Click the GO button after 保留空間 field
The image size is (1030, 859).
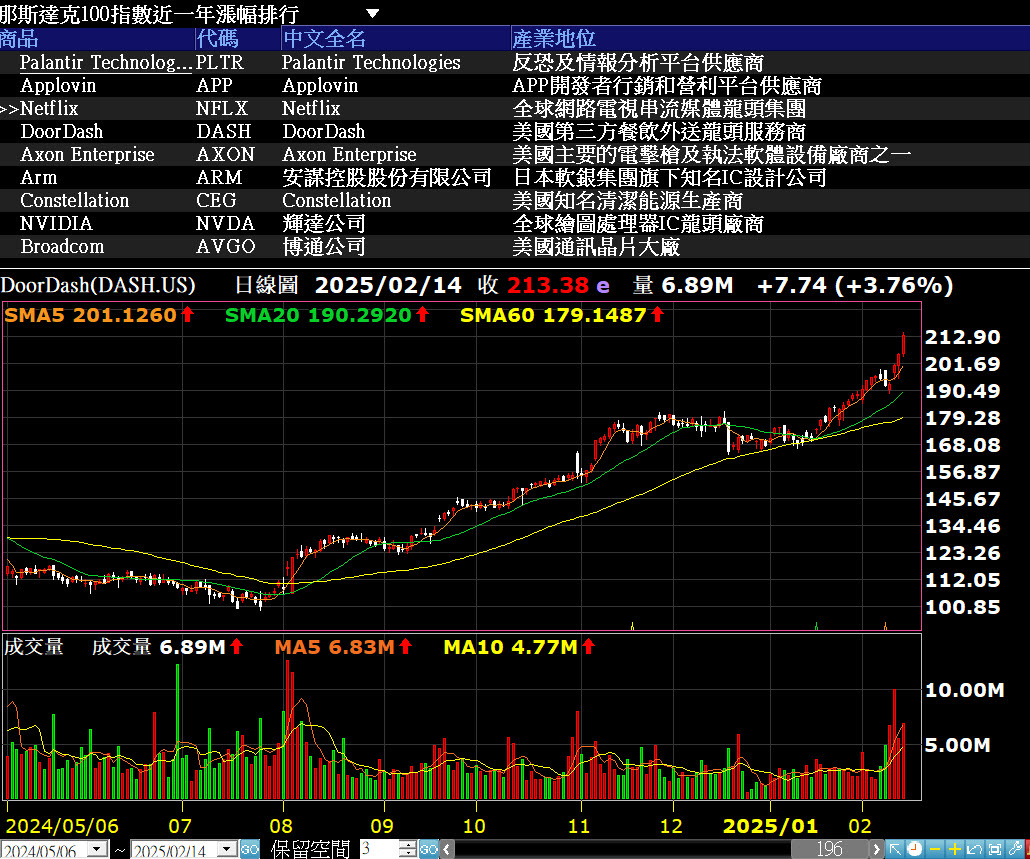428,849
